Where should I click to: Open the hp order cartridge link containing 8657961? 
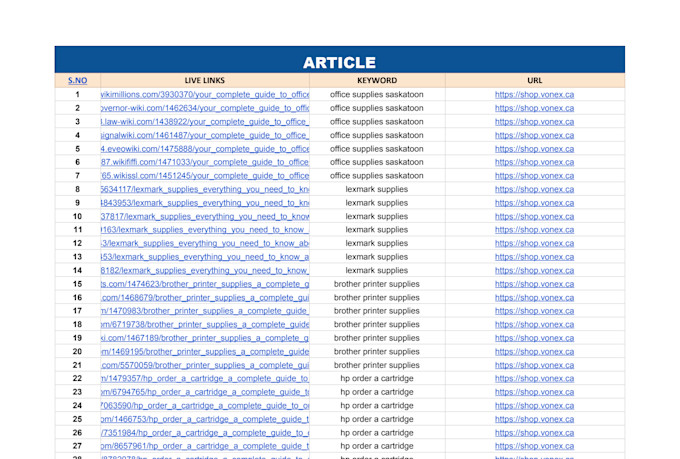point(205,446)
